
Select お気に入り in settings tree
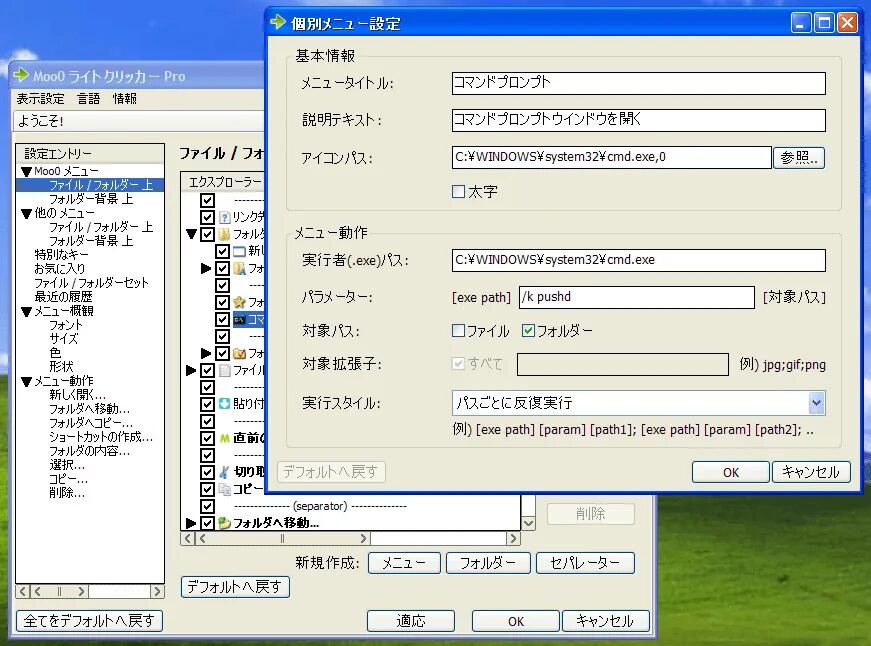pos(60,268)
